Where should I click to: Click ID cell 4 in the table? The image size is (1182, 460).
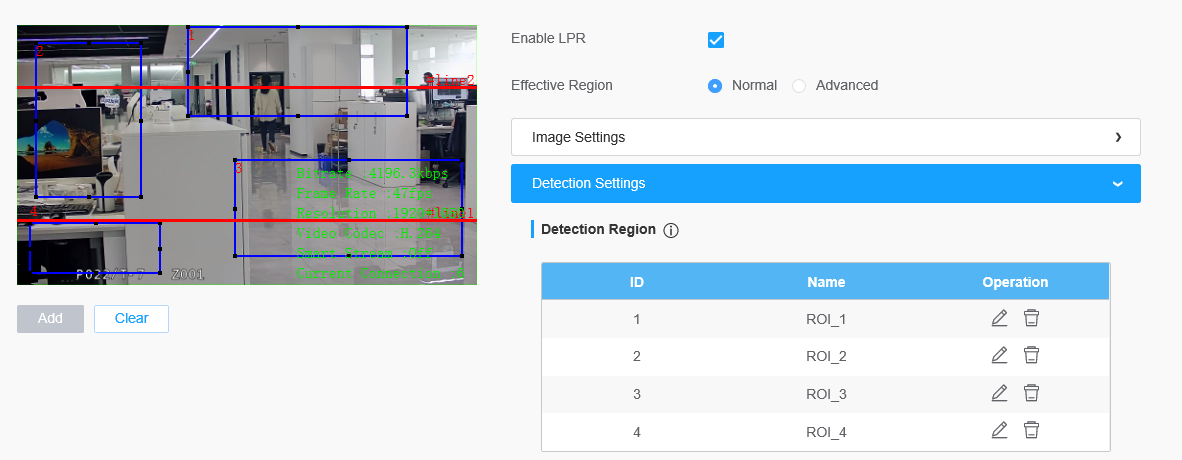(637, 432)
